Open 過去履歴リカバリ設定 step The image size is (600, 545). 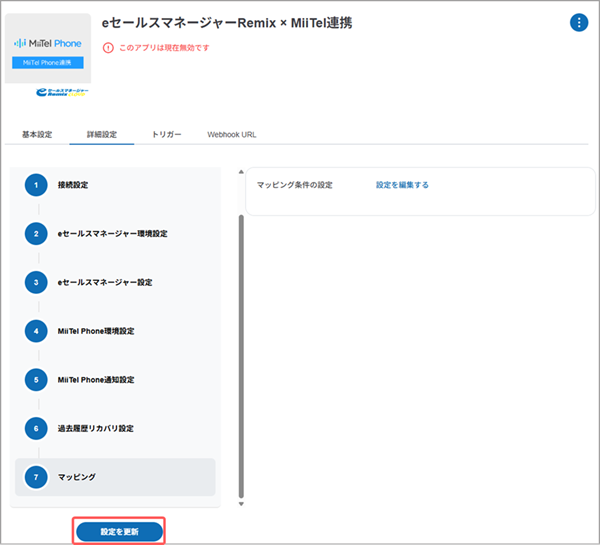click(x=96, y=428)
